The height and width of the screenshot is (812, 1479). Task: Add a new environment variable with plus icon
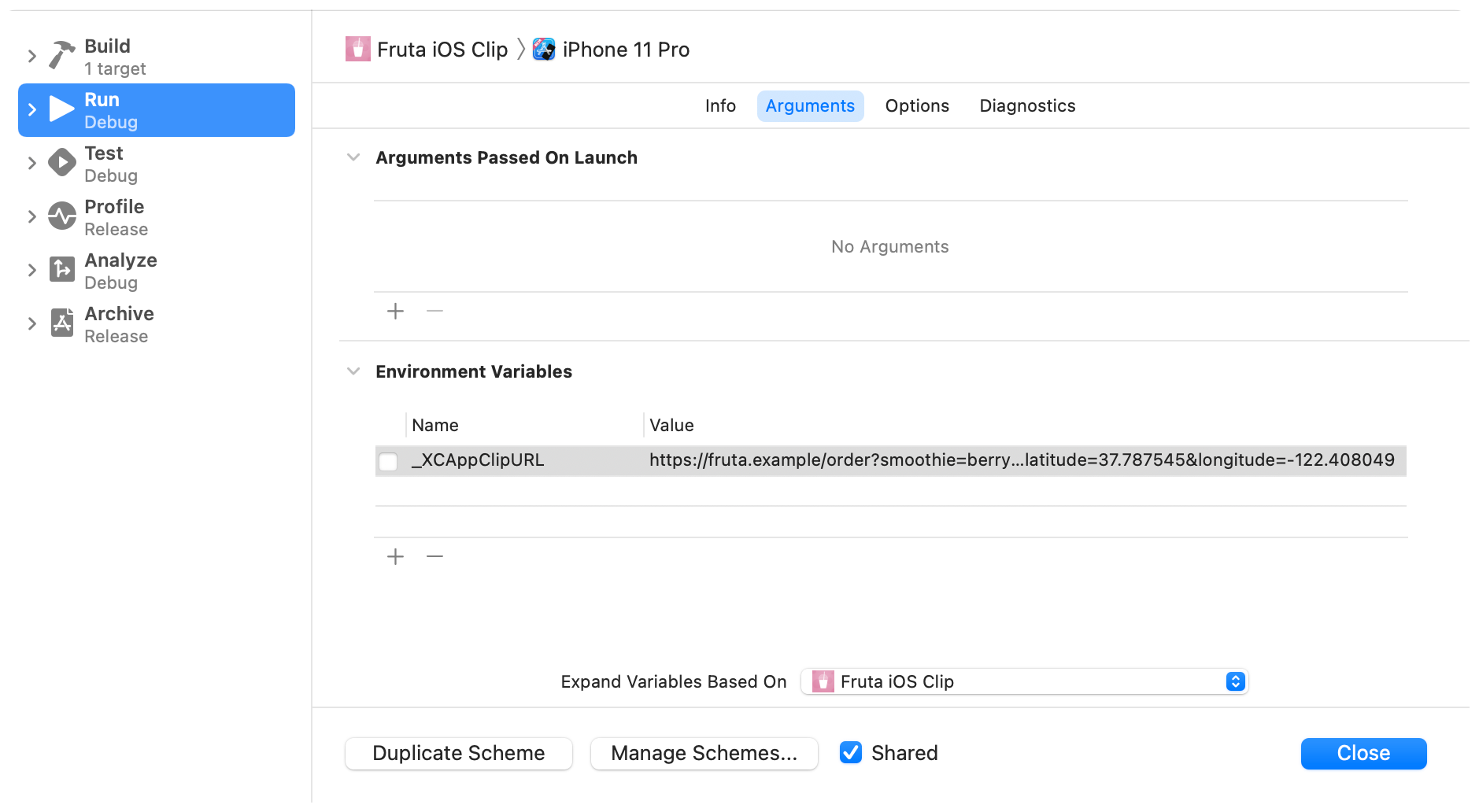[395, 556]
